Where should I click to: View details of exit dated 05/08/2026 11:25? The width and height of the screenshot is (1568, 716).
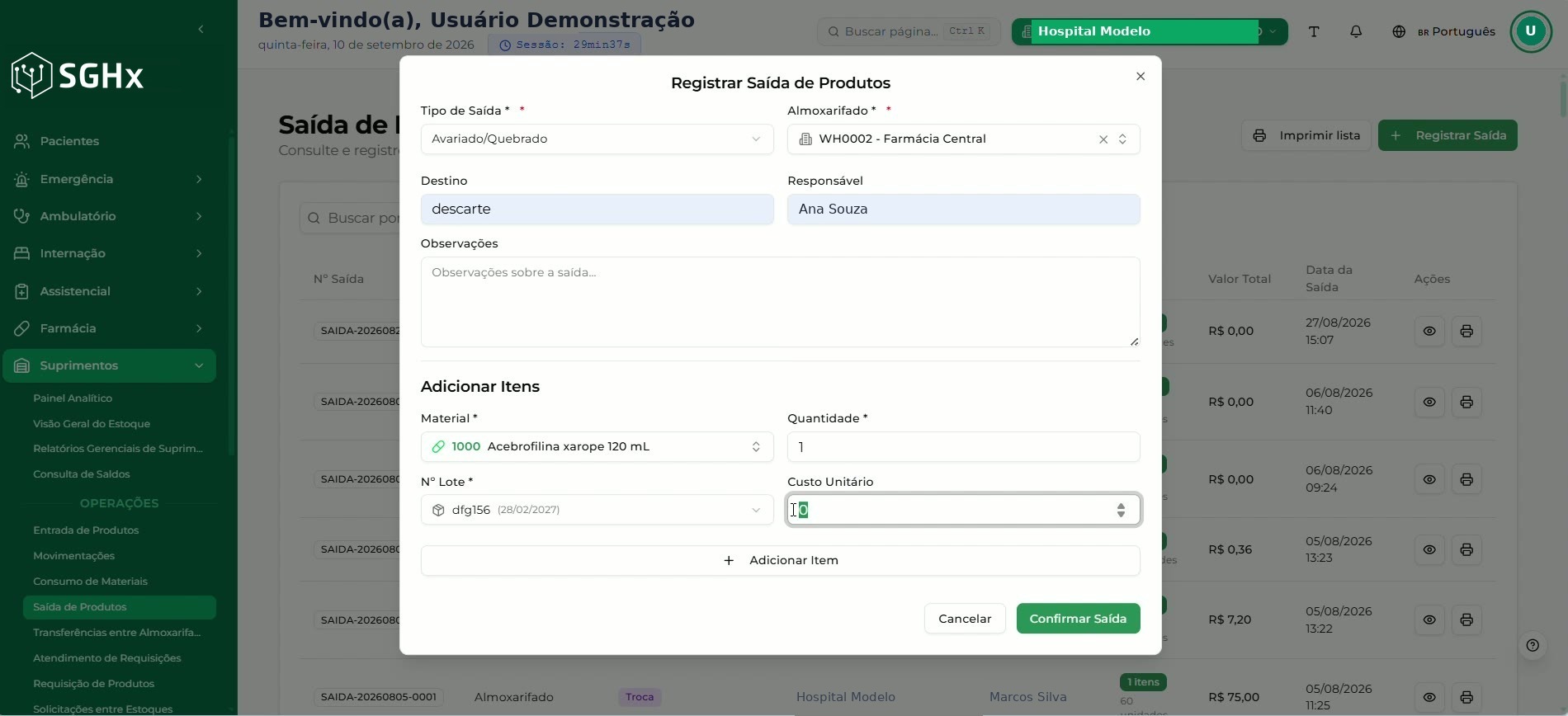(x=1429, y=697)
